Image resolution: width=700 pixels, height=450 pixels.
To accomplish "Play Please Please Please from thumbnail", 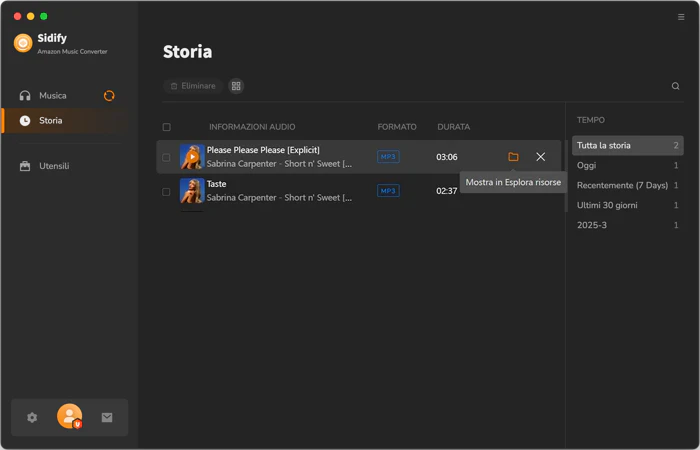I will 192,157.
